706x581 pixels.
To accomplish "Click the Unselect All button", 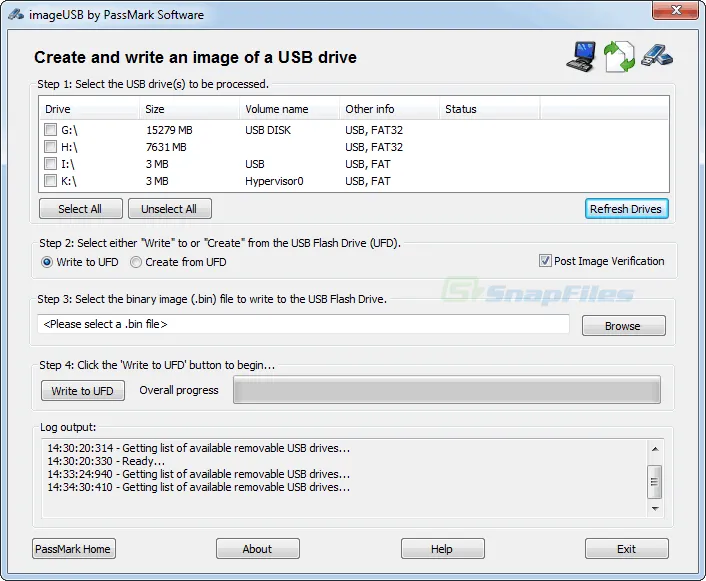I will tap(170, 209).
